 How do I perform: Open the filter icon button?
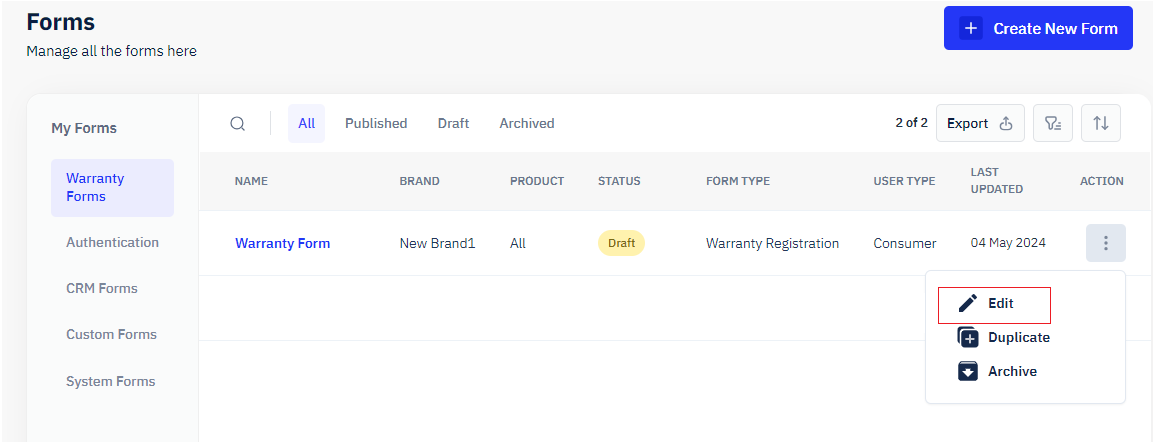[x=1052, y=123]
